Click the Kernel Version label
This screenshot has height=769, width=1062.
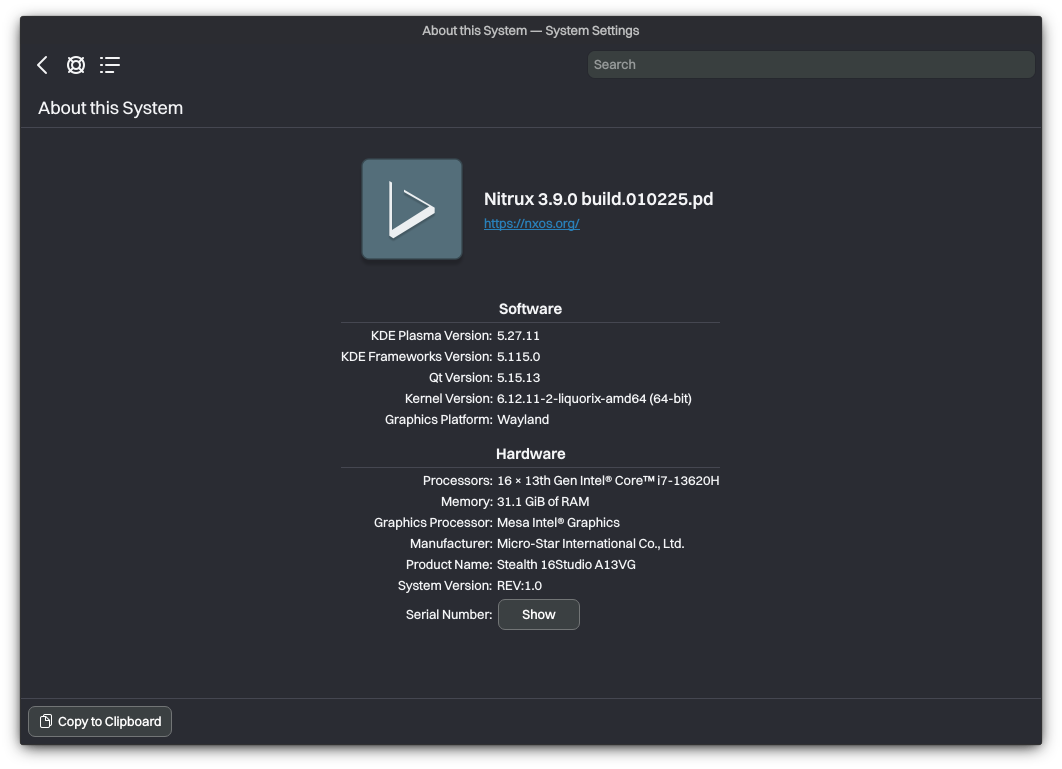[448, 399]
